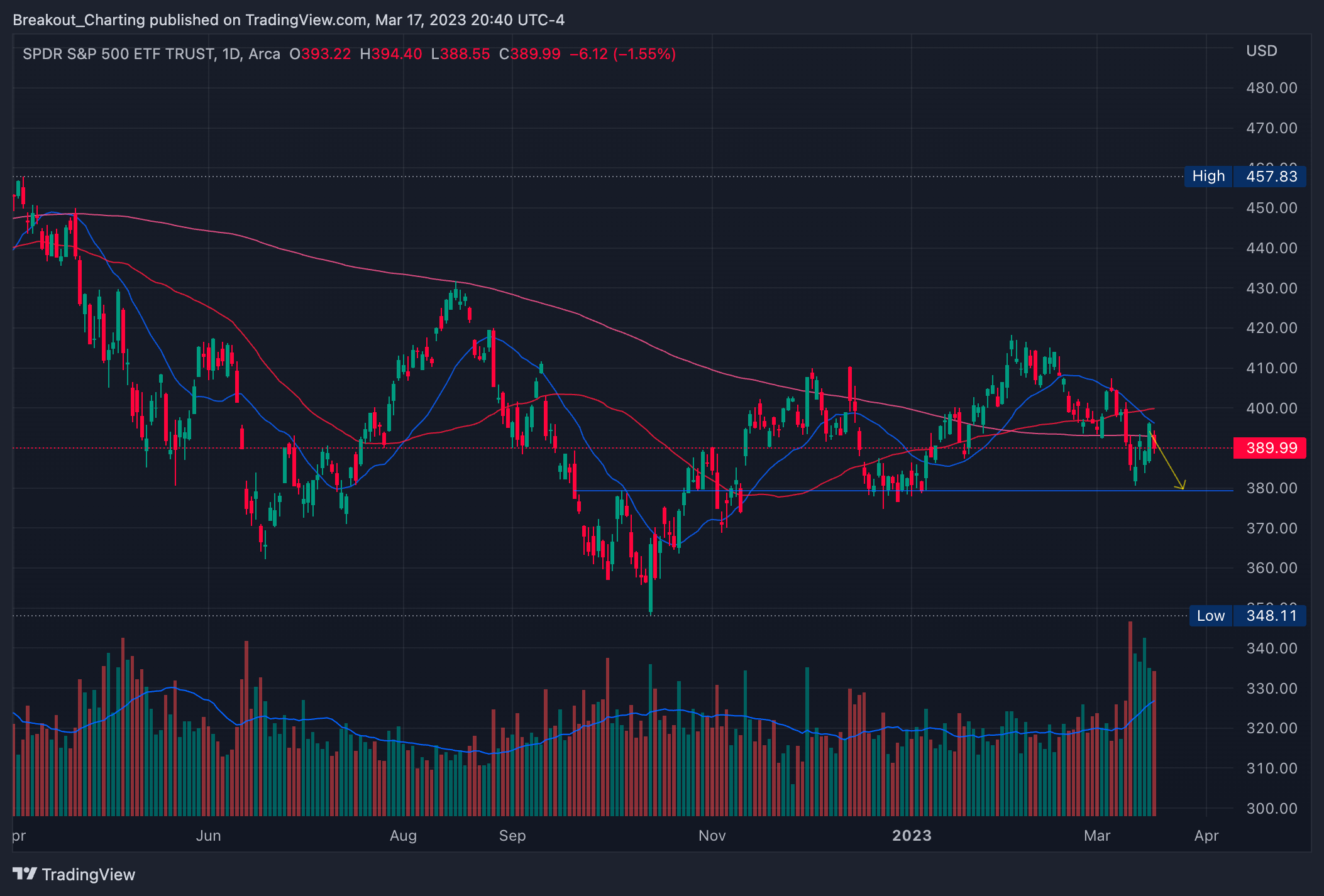
Task: Click the High 457.83 price label
Action: pos(1245,177)
